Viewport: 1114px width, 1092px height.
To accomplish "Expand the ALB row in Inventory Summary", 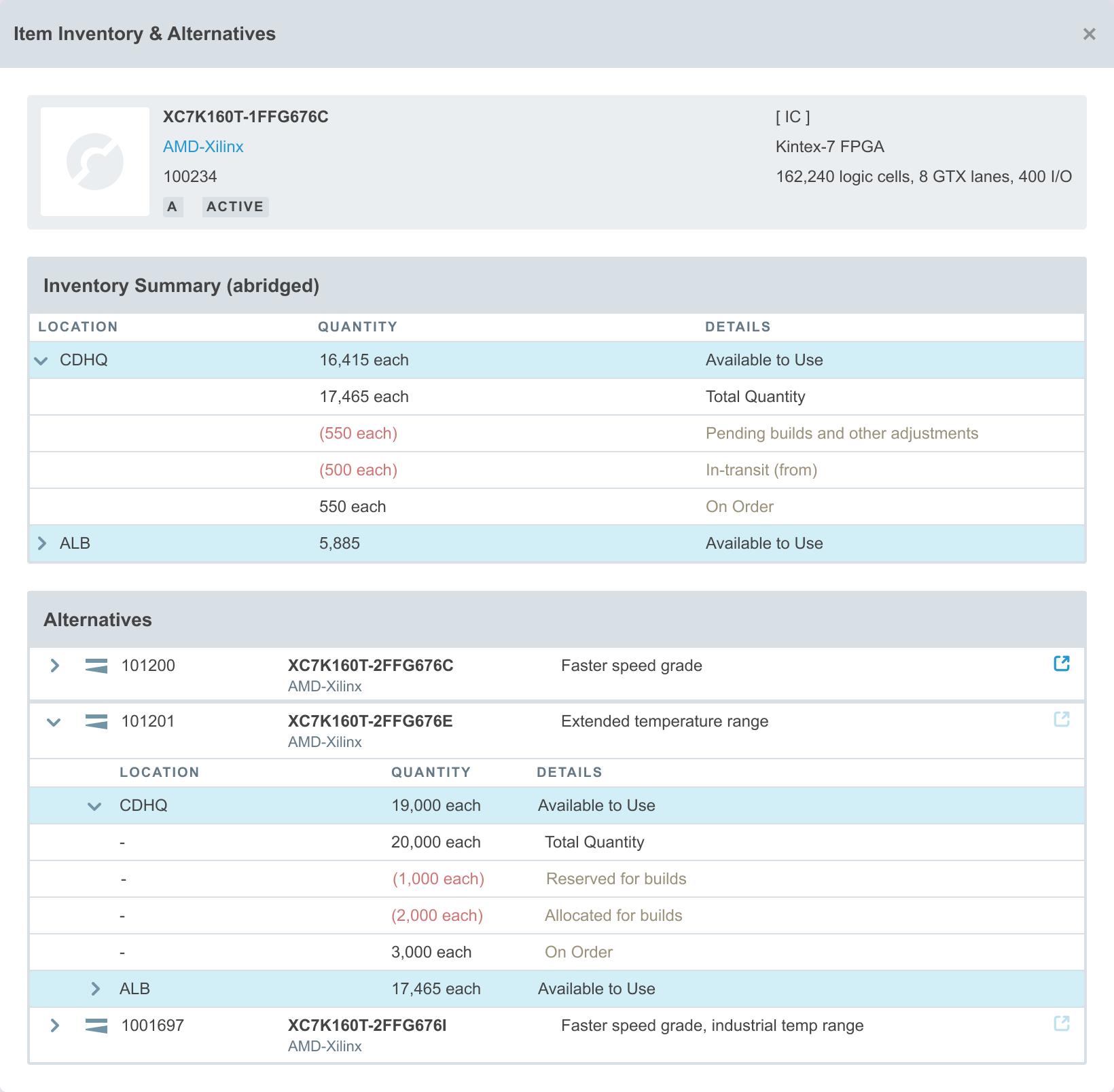I will (42, 543).
